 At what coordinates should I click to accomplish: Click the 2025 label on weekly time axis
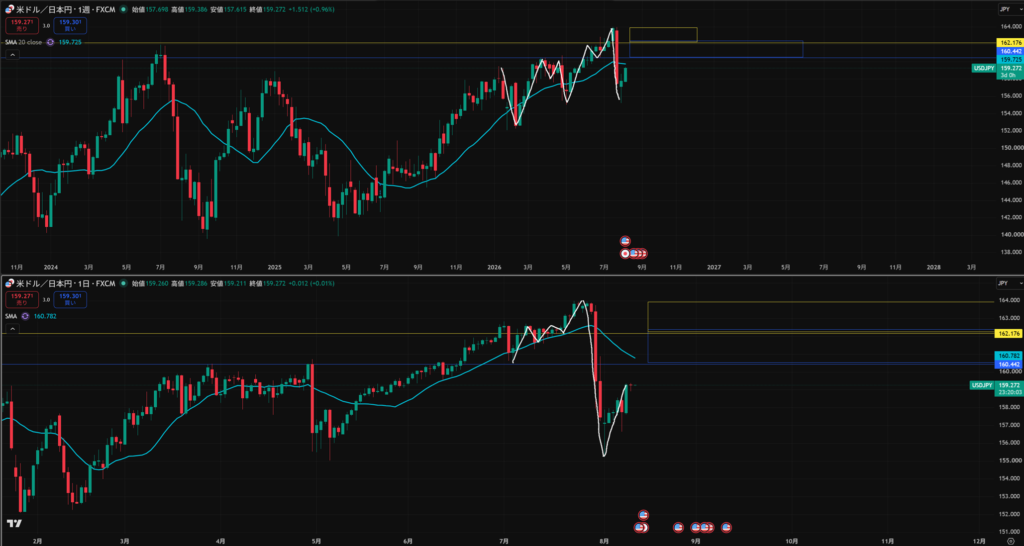[x=274, y=267]
